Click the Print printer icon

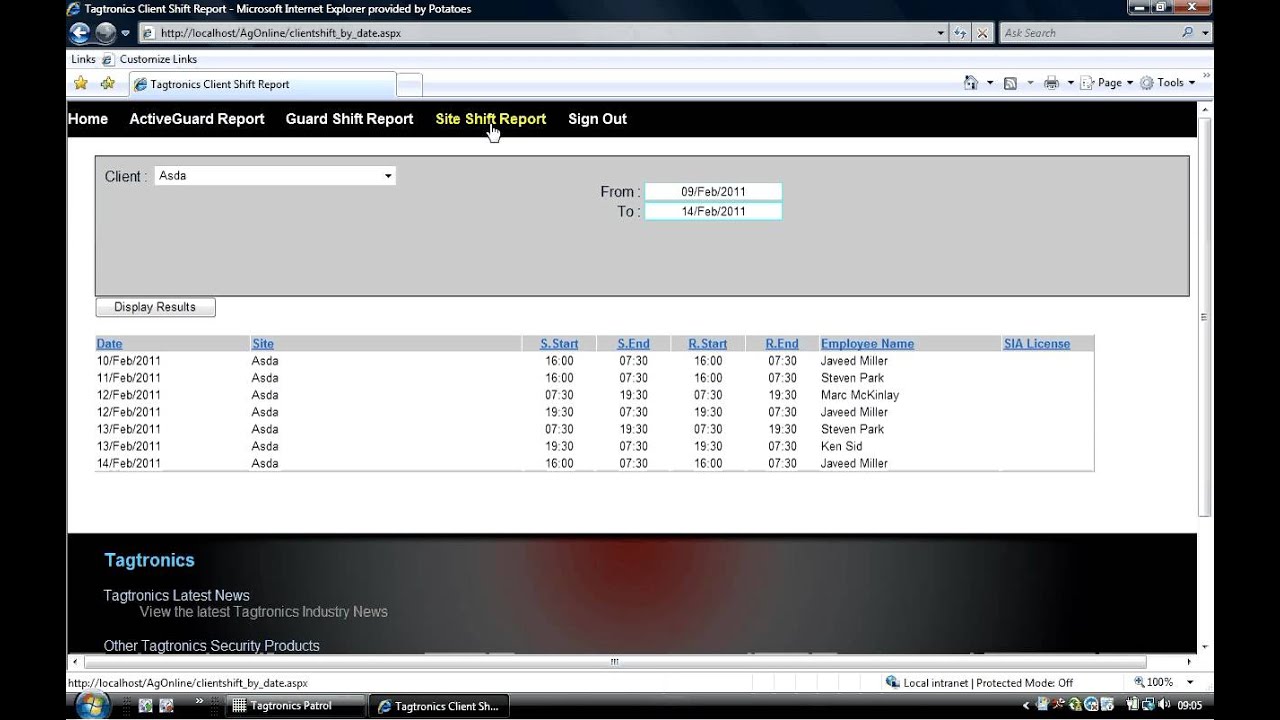coord(1051,83)
